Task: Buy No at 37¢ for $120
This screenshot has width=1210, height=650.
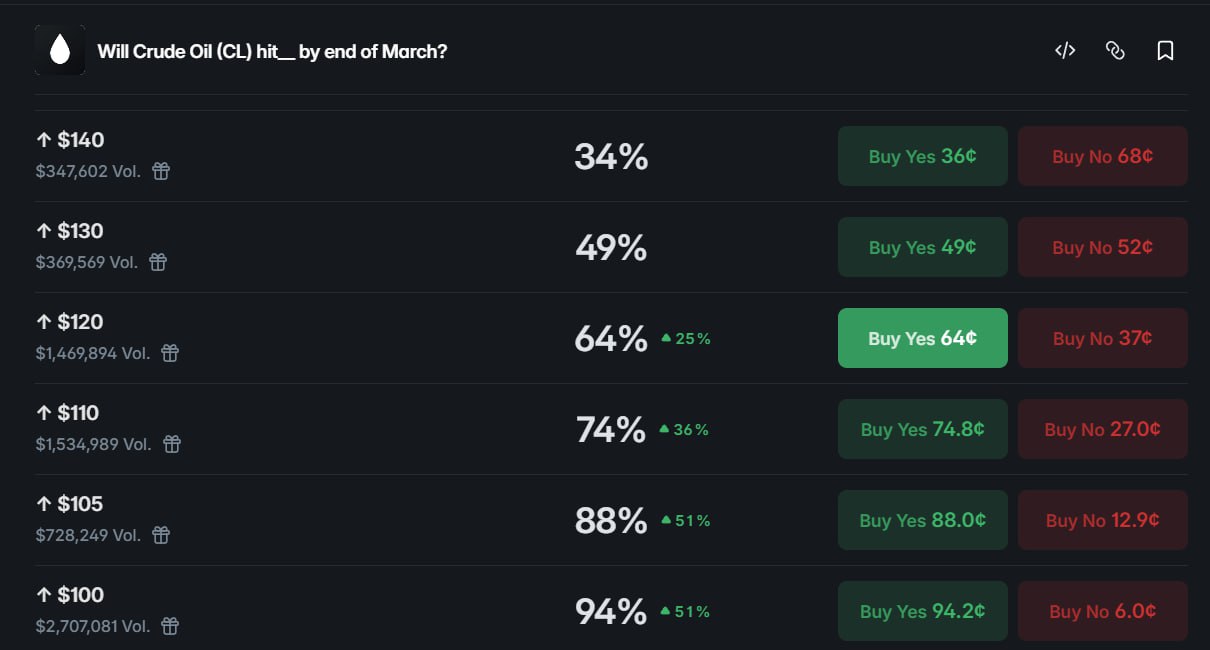Action: point(1102,338)
